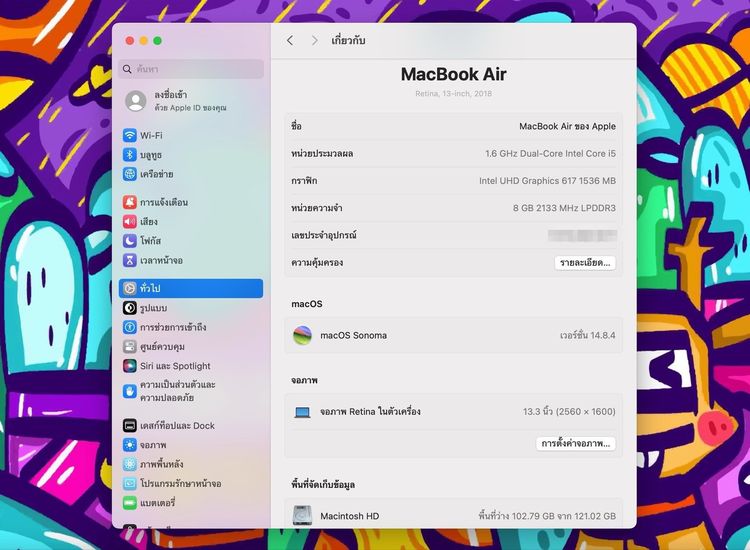Open Battery icon (แบตเตอรี่)

pyautogui.click(x=130, y=503)
